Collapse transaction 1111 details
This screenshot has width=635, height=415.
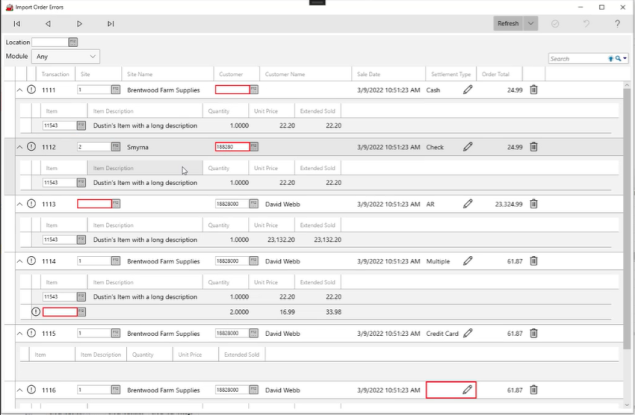click(x=18, y=90)
